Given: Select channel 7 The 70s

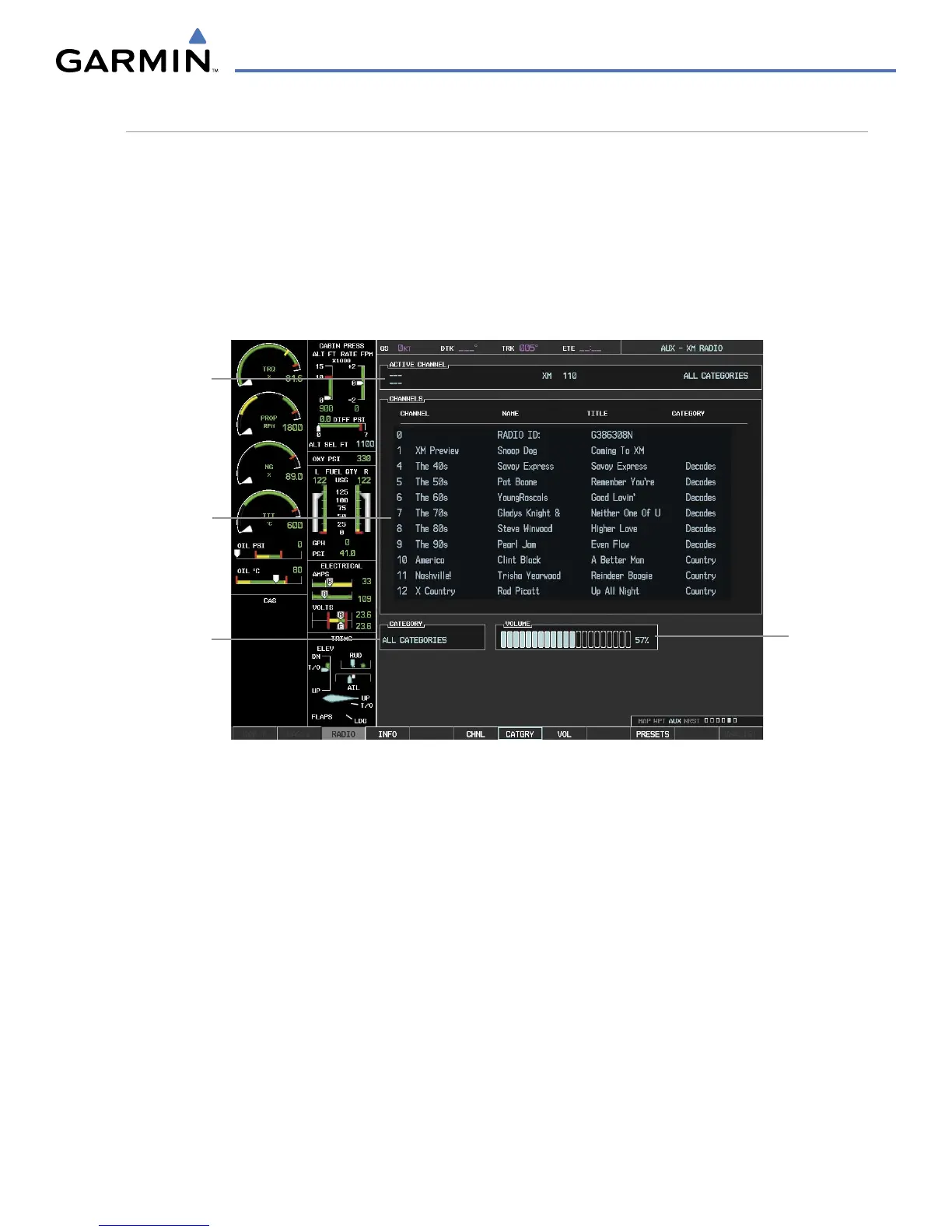Looking at the screenshot, I should point(564,513).
